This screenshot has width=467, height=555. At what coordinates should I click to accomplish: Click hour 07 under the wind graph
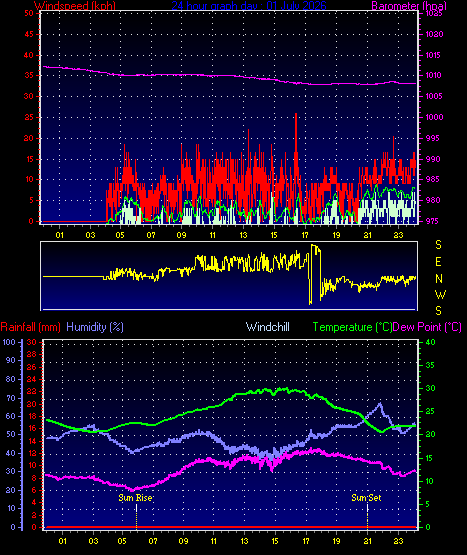tap(151, 235)
